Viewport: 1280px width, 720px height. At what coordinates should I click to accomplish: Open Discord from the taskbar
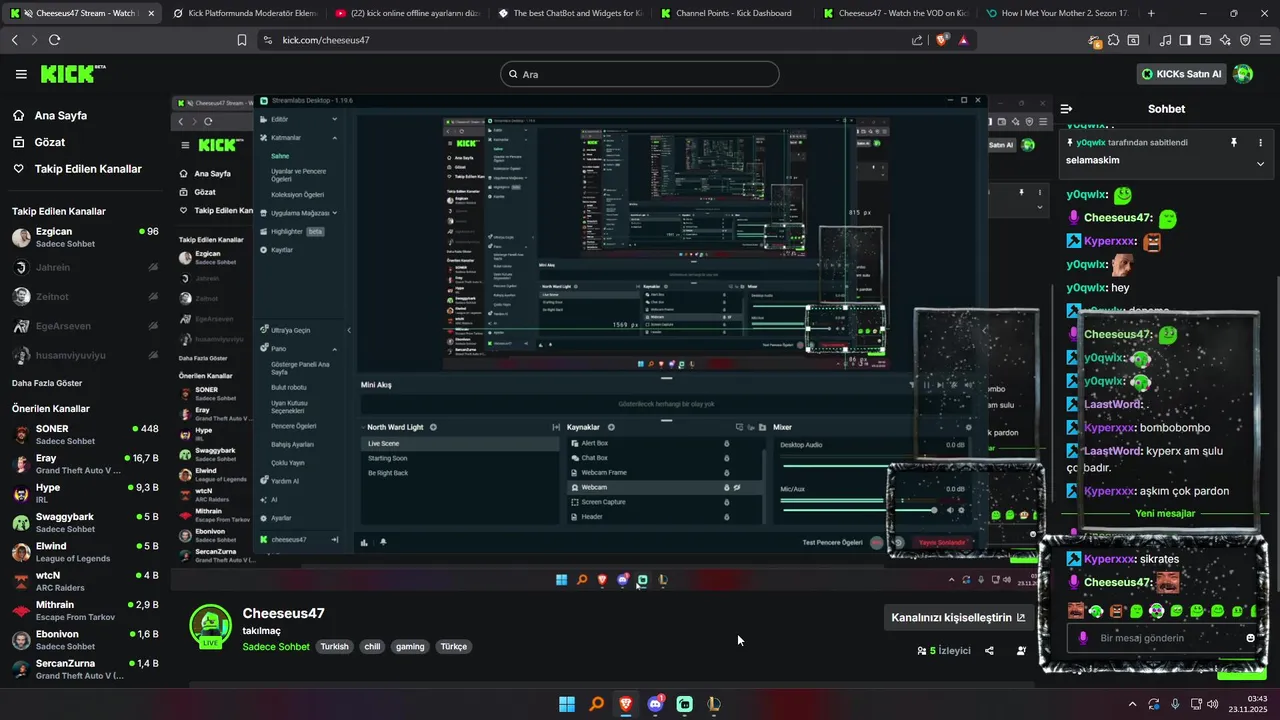pos(655,704)
